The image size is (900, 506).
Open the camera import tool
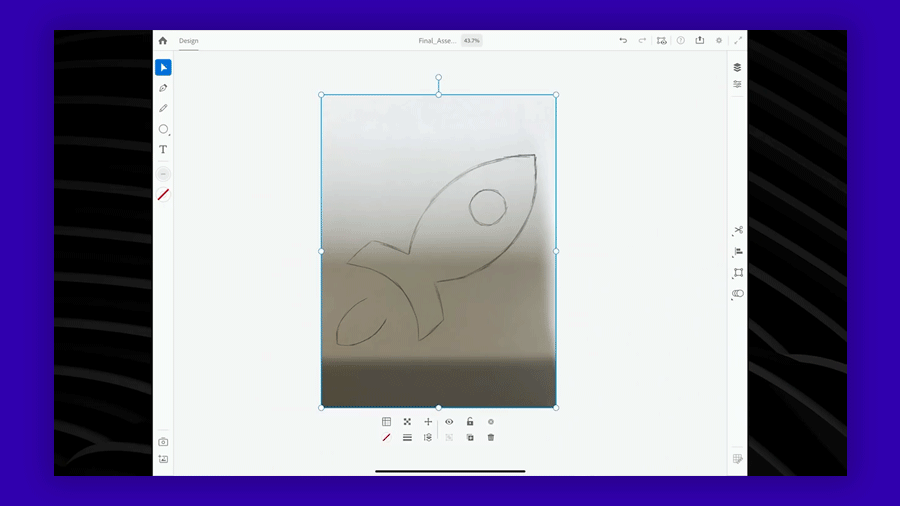click(163, 442)
